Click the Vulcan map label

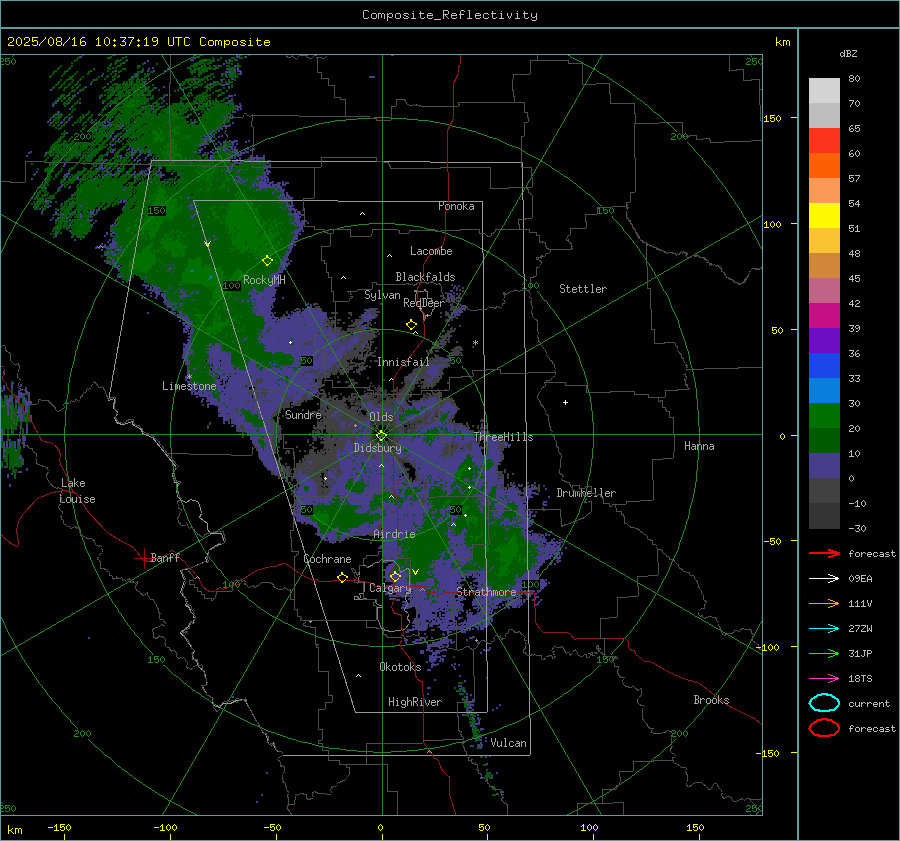point(509,743)
